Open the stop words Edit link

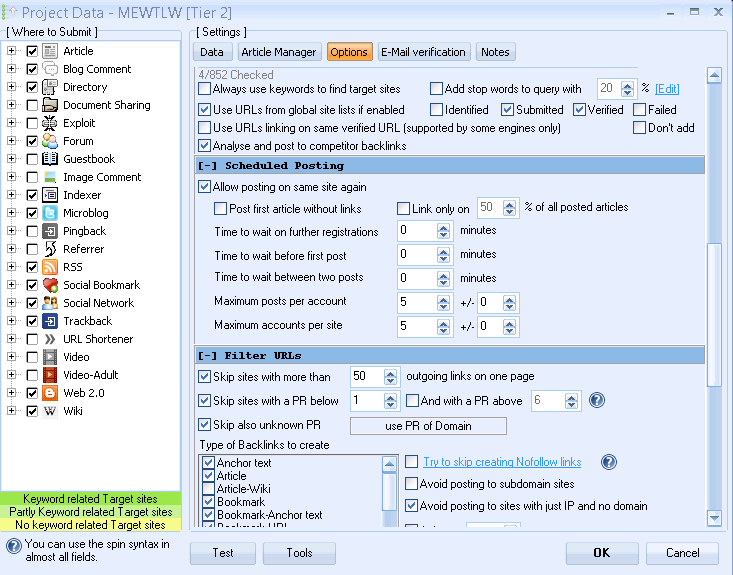pos(667,89)
